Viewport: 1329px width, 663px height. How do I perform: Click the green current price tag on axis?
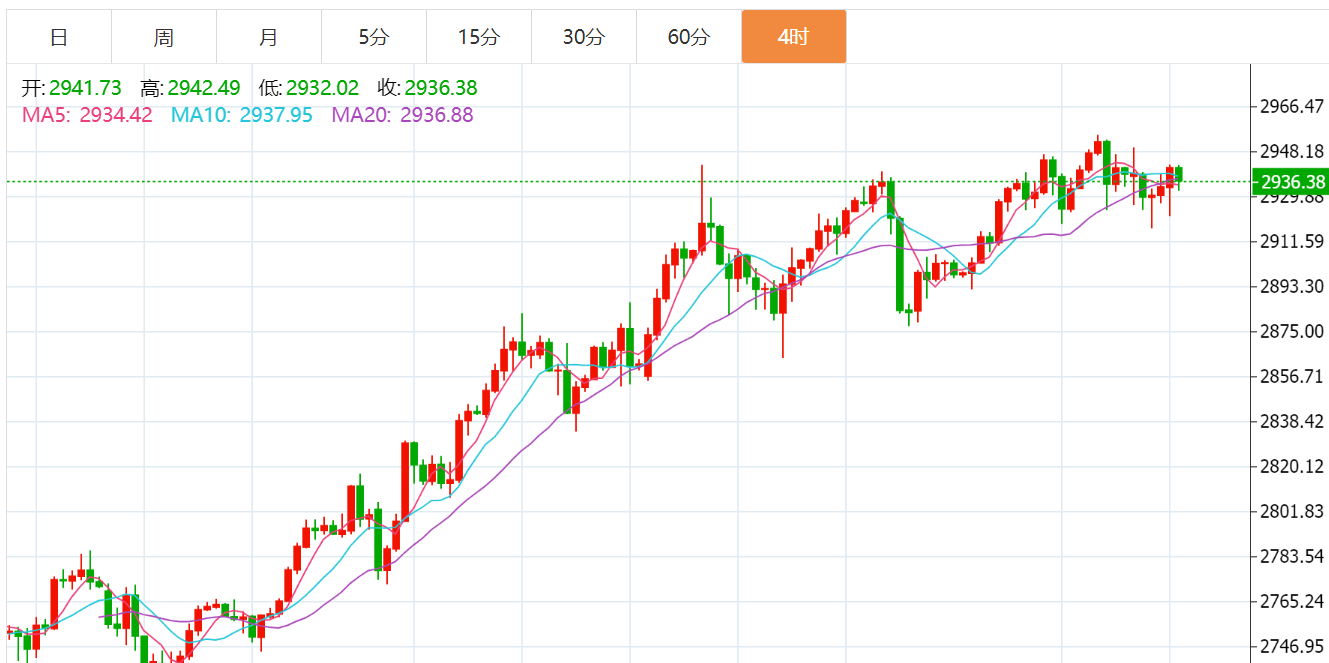[x=1291, y=182]
